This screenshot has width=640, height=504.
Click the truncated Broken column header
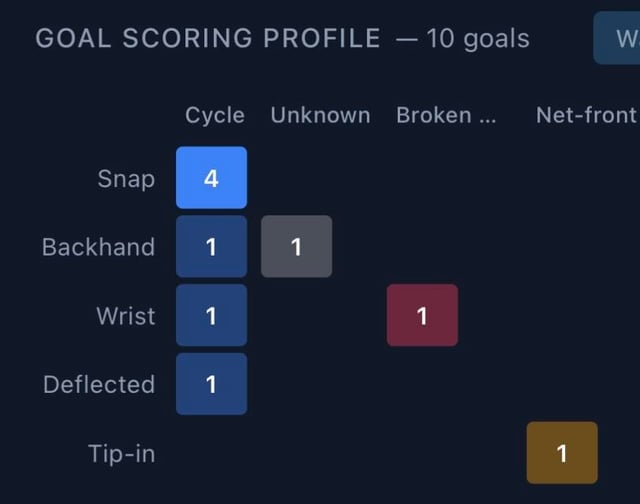coord(446,115)
